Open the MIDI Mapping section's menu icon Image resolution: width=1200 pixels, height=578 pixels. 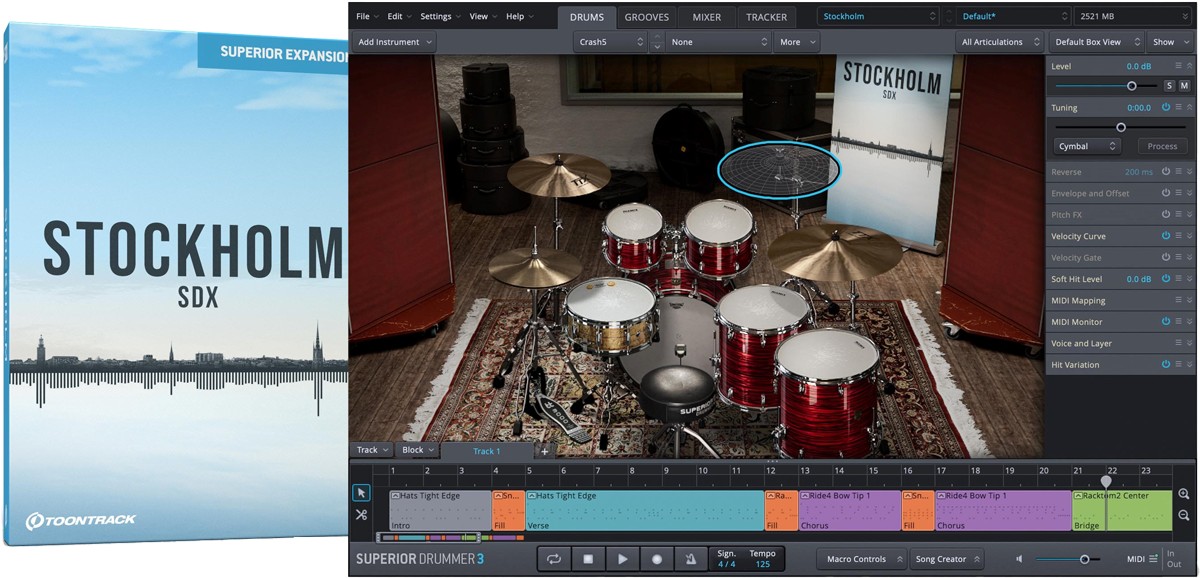click(1179, 300)
